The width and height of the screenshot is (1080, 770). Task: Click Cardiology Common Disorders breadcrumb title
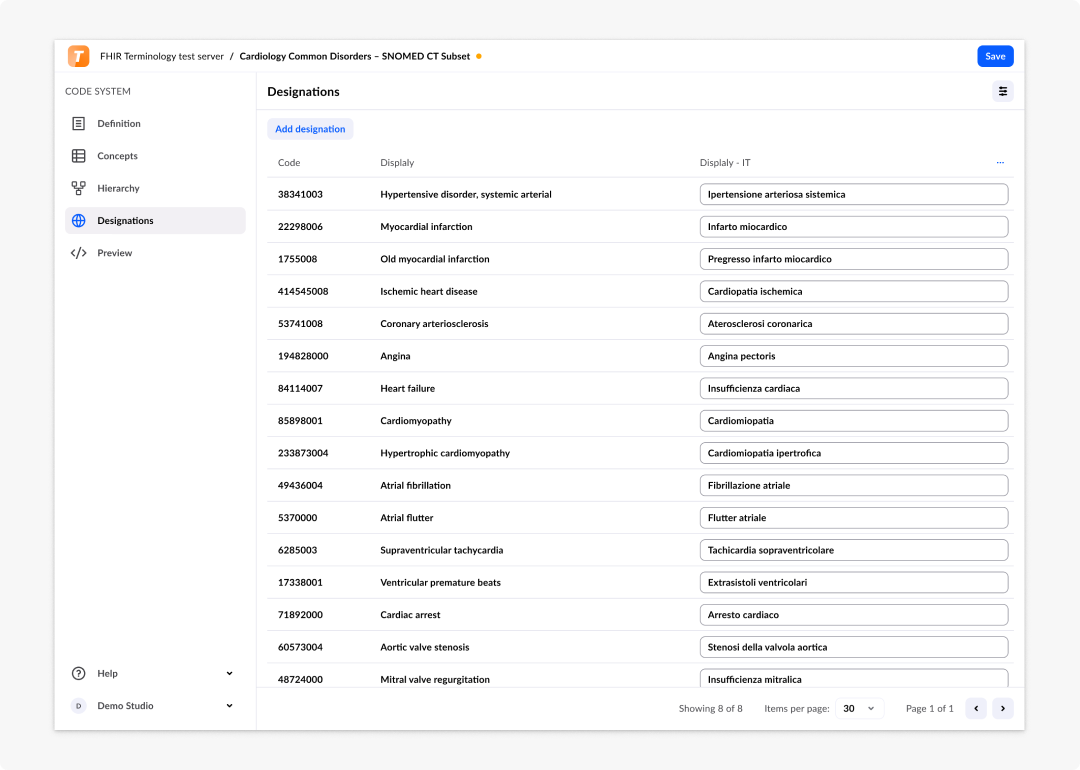tap(355, 56)
